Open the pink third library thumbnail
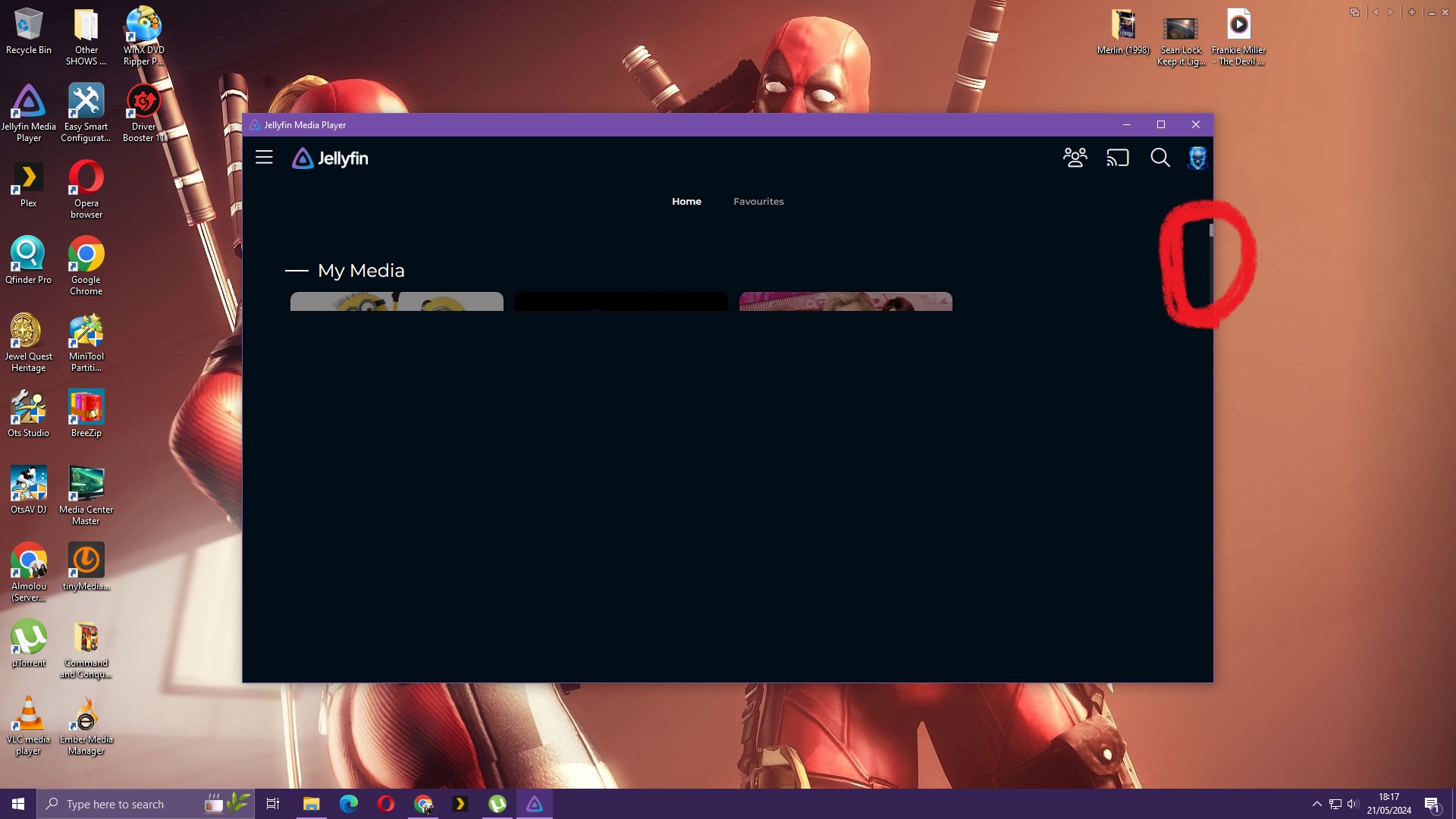The image size is (1456, 819). click(846, 302)
